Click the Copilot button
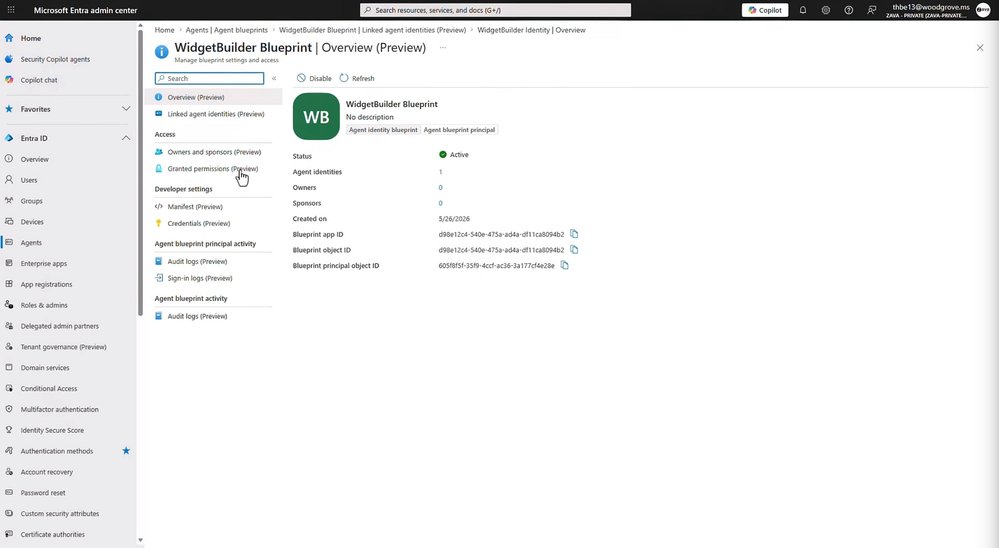Image resolution: width=999 pixels, height=548 pixels. point(765,10)
